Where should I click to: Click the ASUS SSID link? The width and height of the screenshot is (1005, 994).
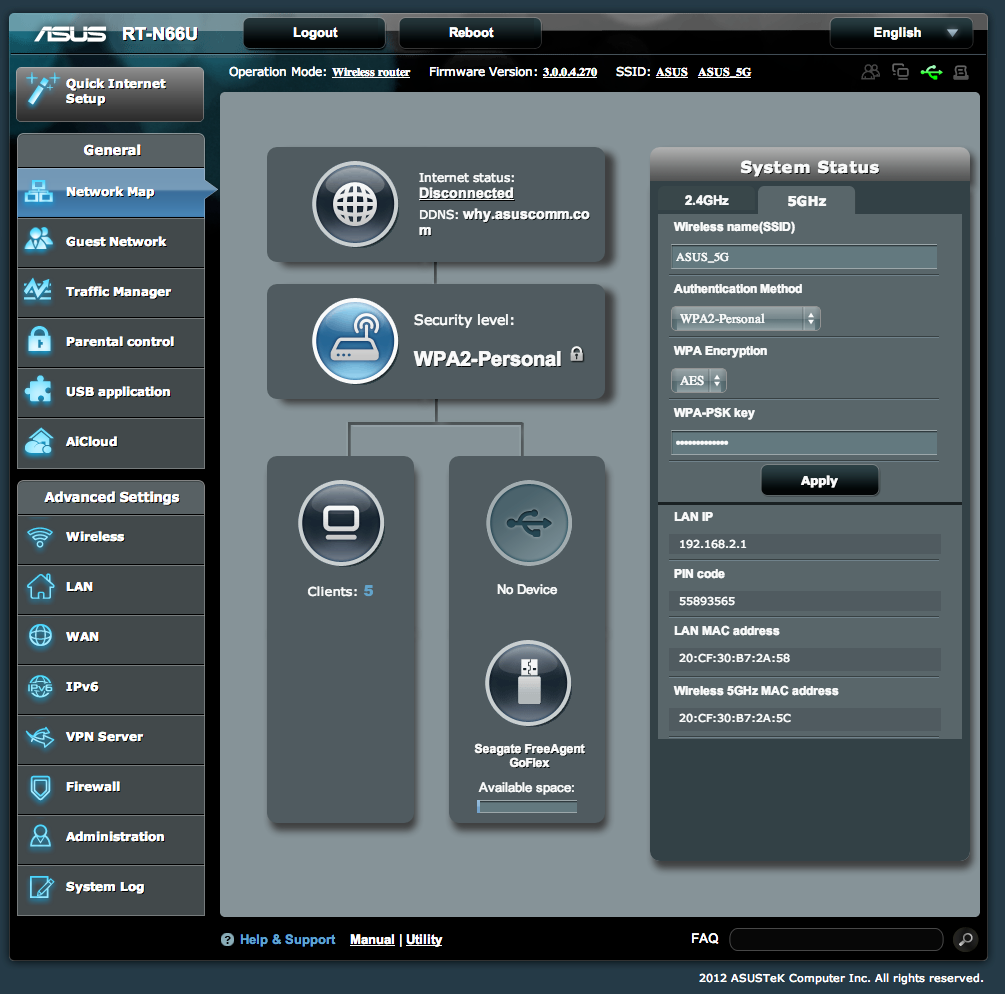point(672,72)
